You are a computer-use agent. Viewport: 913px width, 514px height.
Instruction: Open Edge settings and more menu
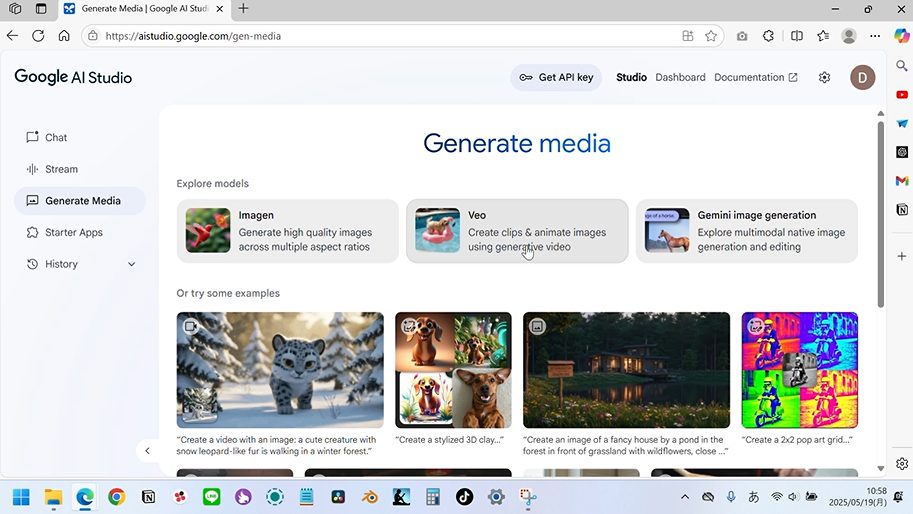tap(875, 36)
